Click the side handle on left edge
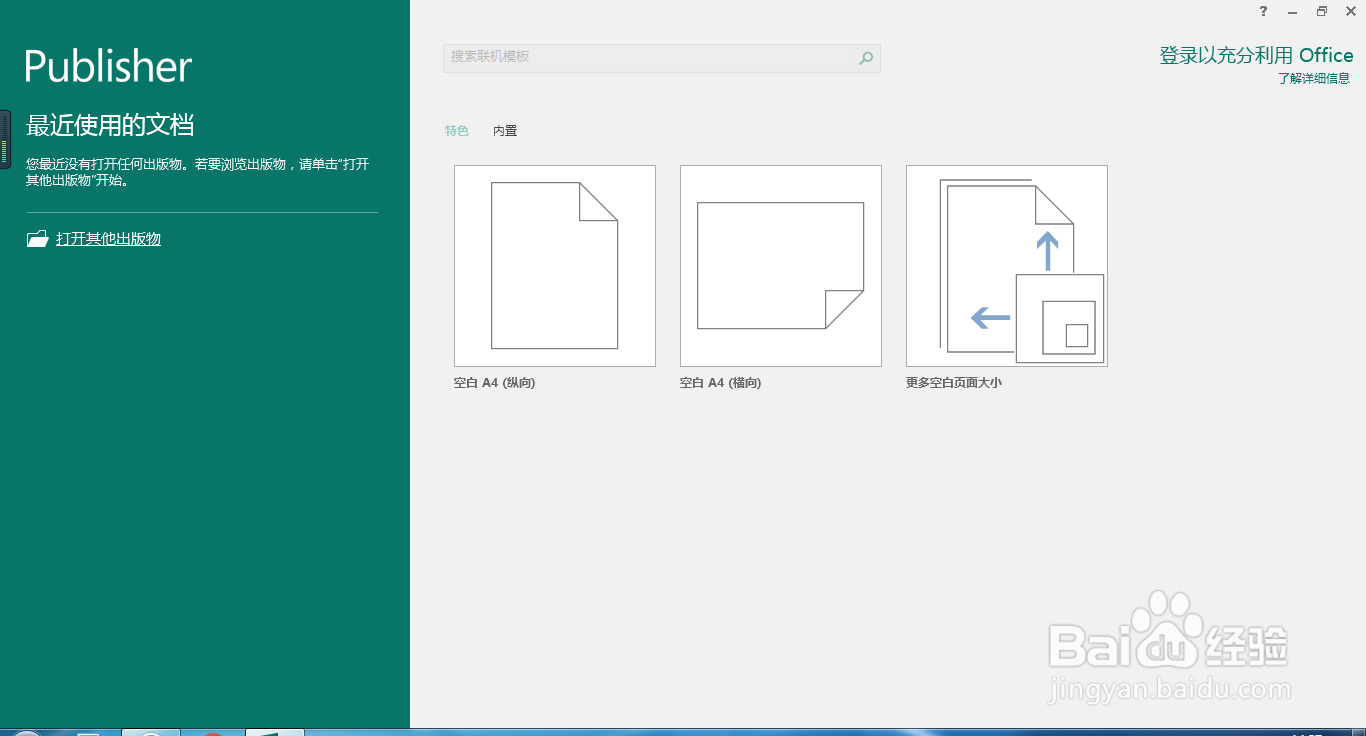The height and width of the screenshot is (736, 1366). click(5, 139)
